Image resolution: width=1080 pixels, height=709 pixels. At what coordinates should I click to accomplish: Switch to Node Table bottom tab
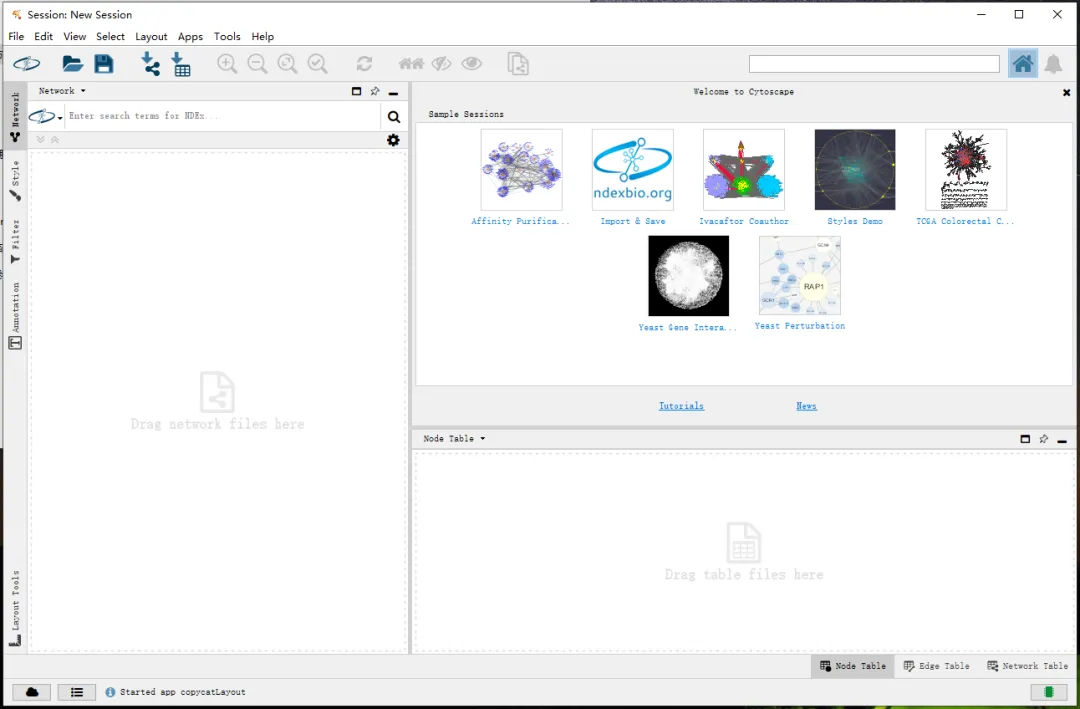[x=853, y=666]
